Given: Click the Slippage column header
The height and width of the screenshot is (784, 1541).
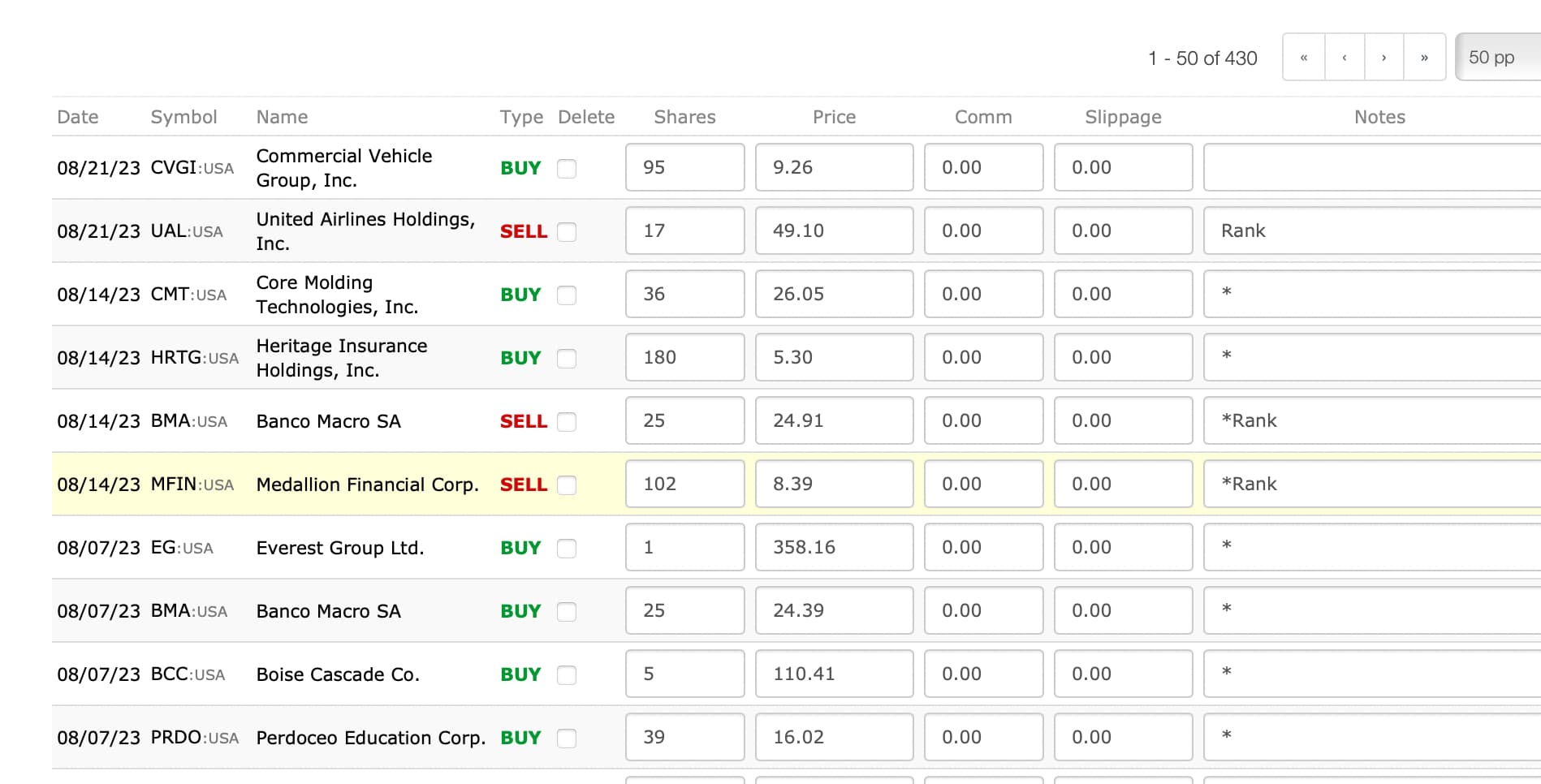Looking at the screenshot, I should pyautogui.click(x=1123, y=117).
